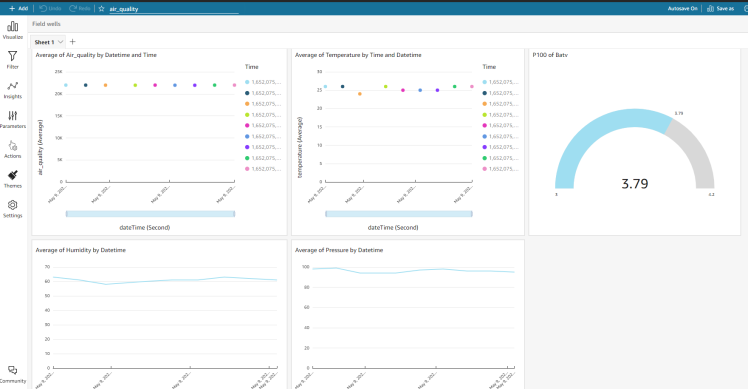Edit the air_quality analysis name field

click(174, 9)
